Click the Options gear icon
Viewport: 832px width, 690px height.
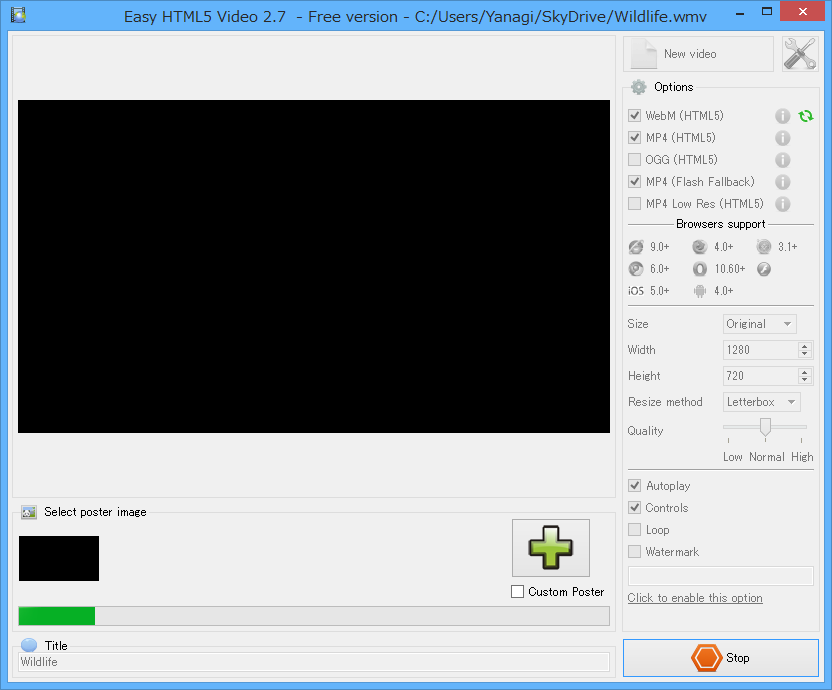click(x=638, y=87)
